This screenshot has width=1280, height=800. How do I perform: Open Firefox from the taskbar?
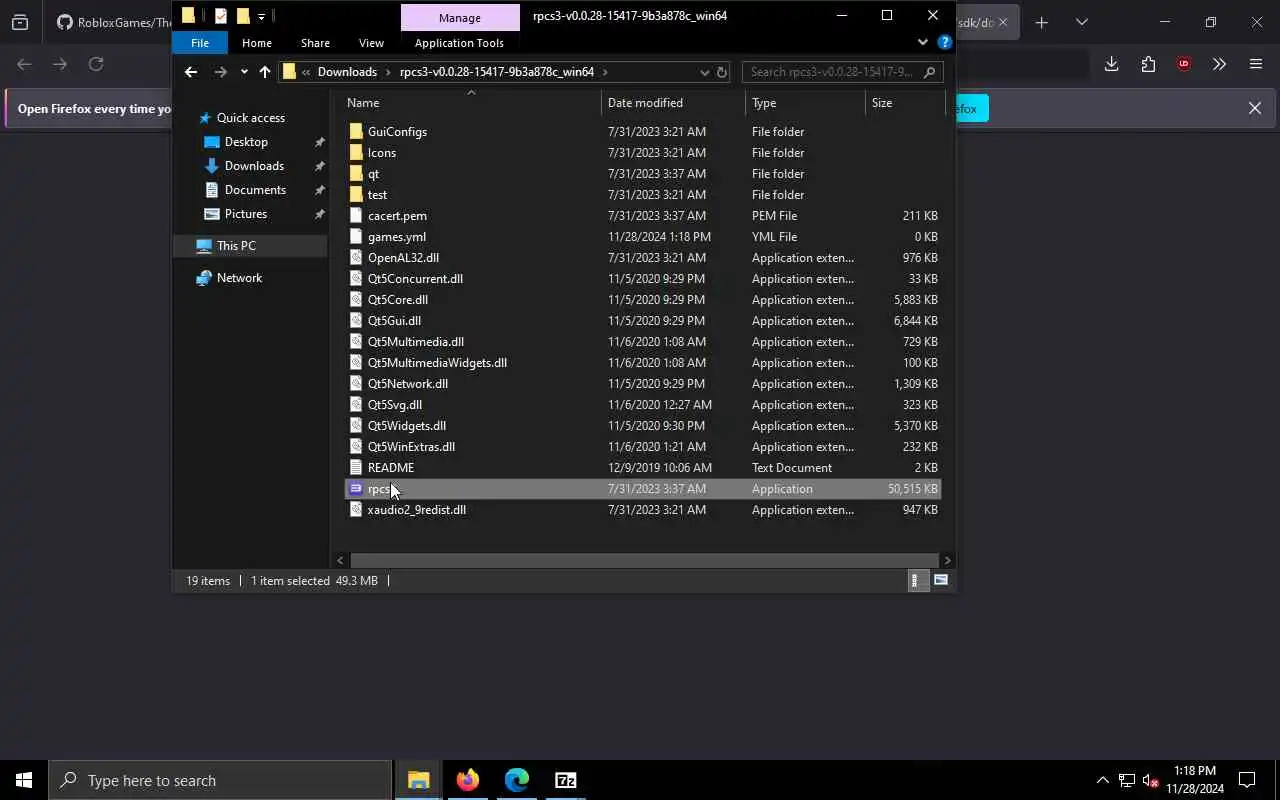coord(468,780)
